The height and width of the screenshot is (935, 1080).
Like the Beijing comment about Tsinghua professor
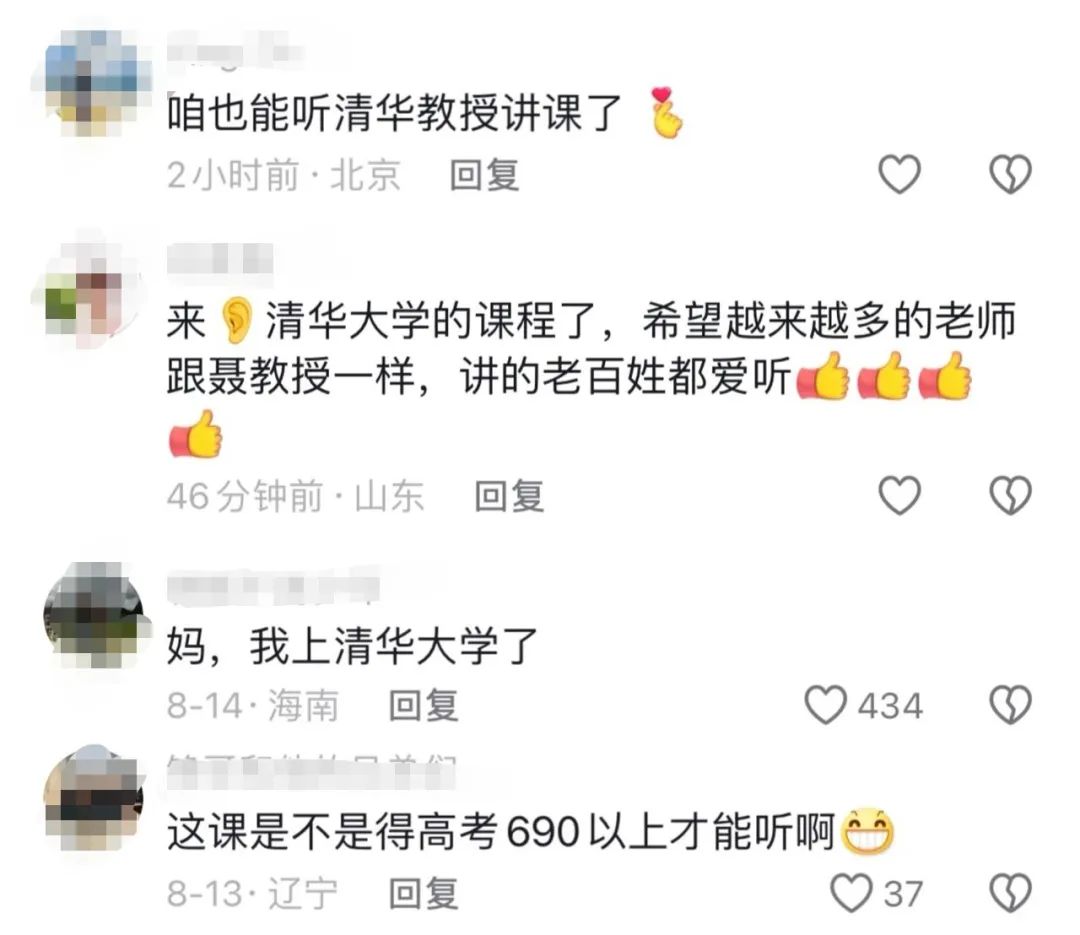coord(900,174)
